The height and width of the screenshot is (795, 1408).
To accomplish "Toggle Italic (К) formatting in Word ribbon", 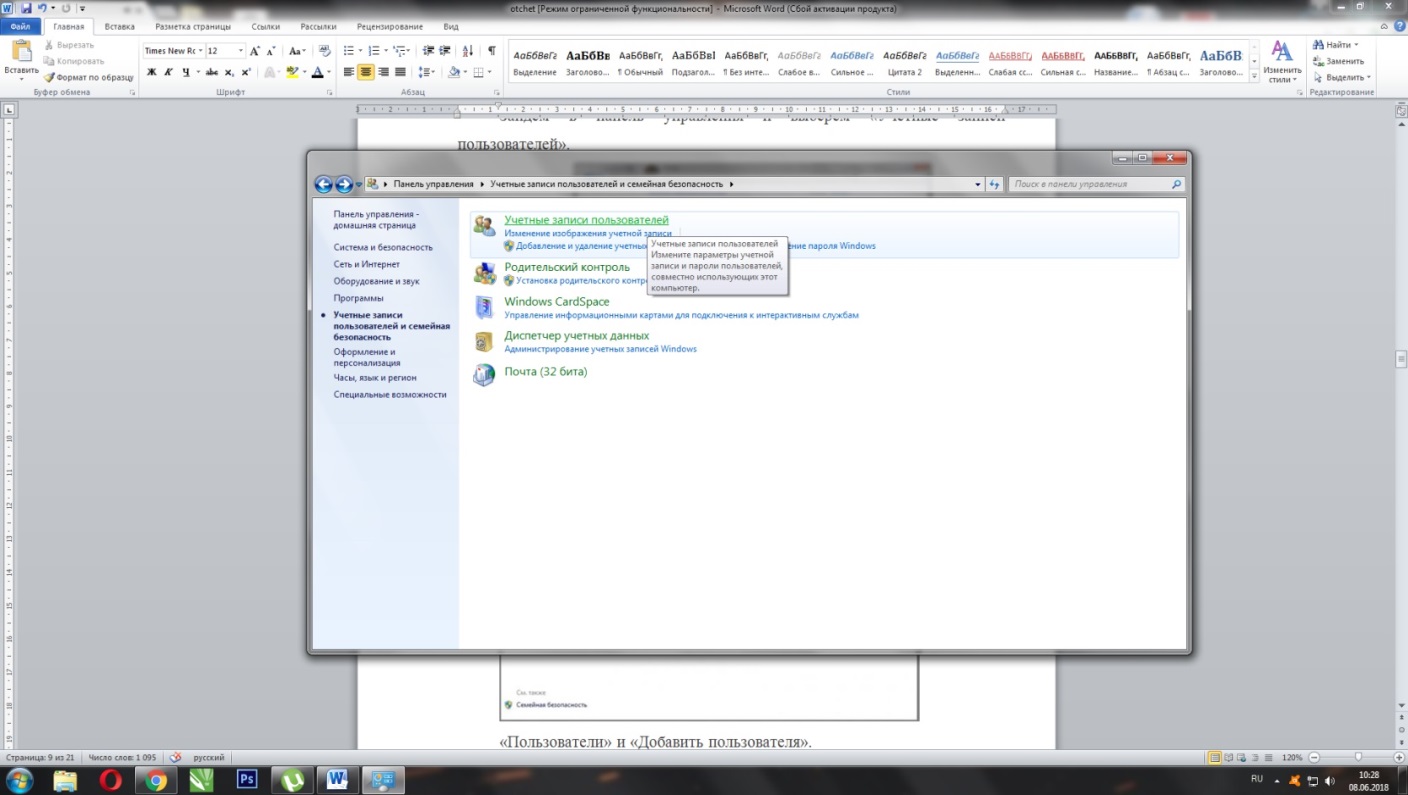I will pyautogui.click(x=168, y=72).
